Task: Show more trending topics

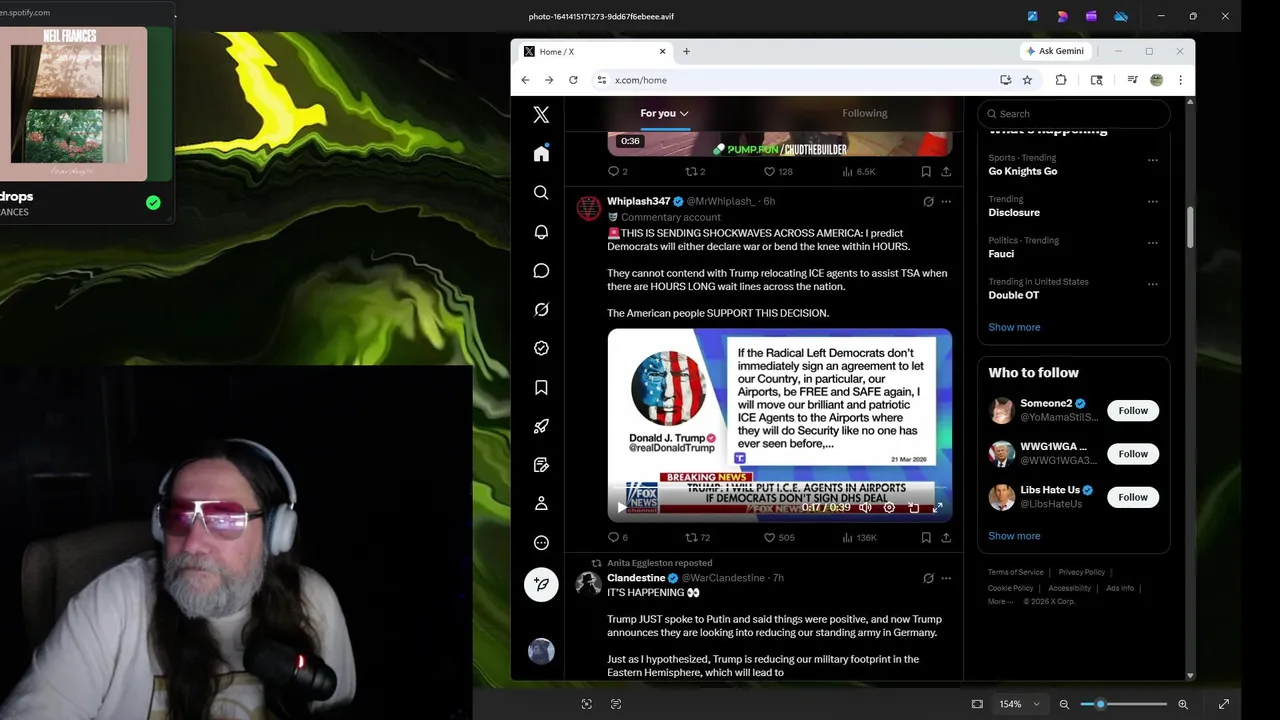Action: [1014, 327]
